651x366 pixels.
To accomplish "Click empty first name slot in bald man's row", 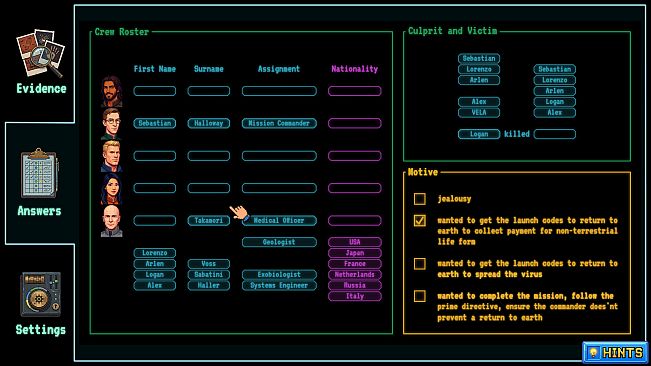I will point(154,220).
